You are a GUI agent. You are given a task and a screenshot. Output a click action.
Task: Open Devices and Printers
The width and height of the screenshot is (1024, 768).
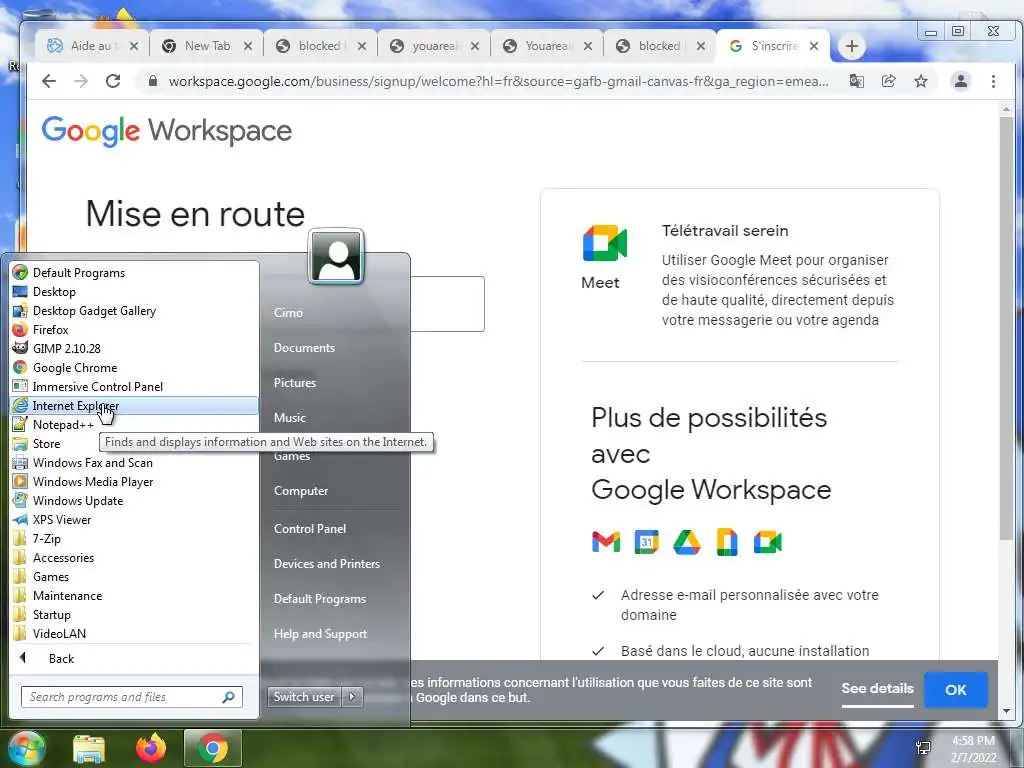(327, 564)
